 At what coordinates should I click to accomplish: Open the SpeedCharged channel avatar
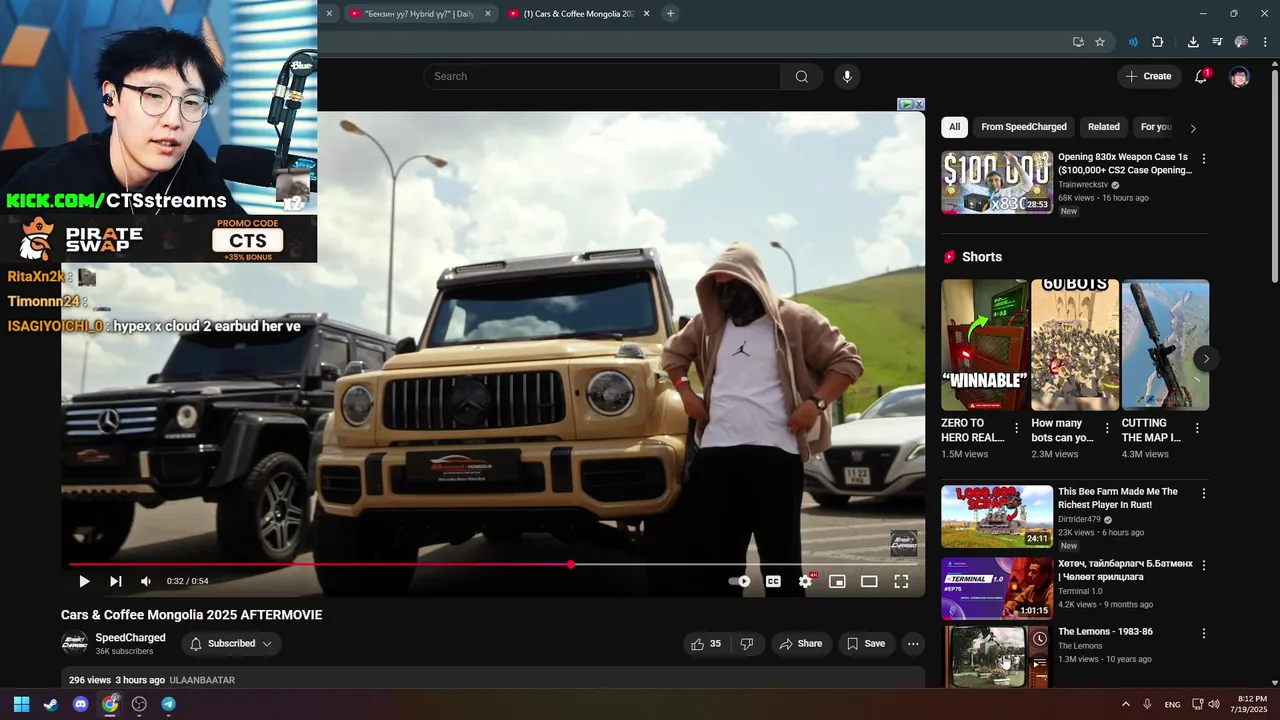pos(74,644)
